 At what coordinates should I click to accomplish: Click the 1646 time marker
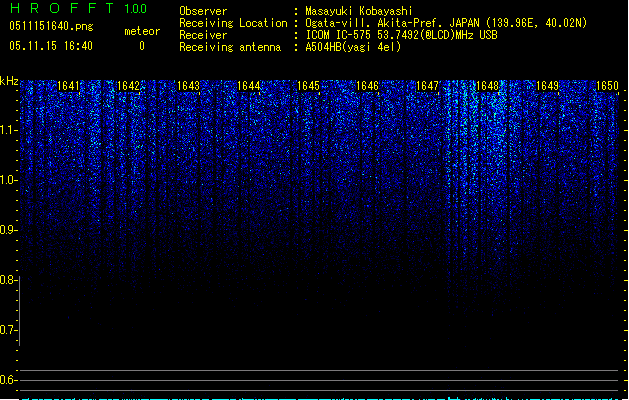(x=367, y=86)
